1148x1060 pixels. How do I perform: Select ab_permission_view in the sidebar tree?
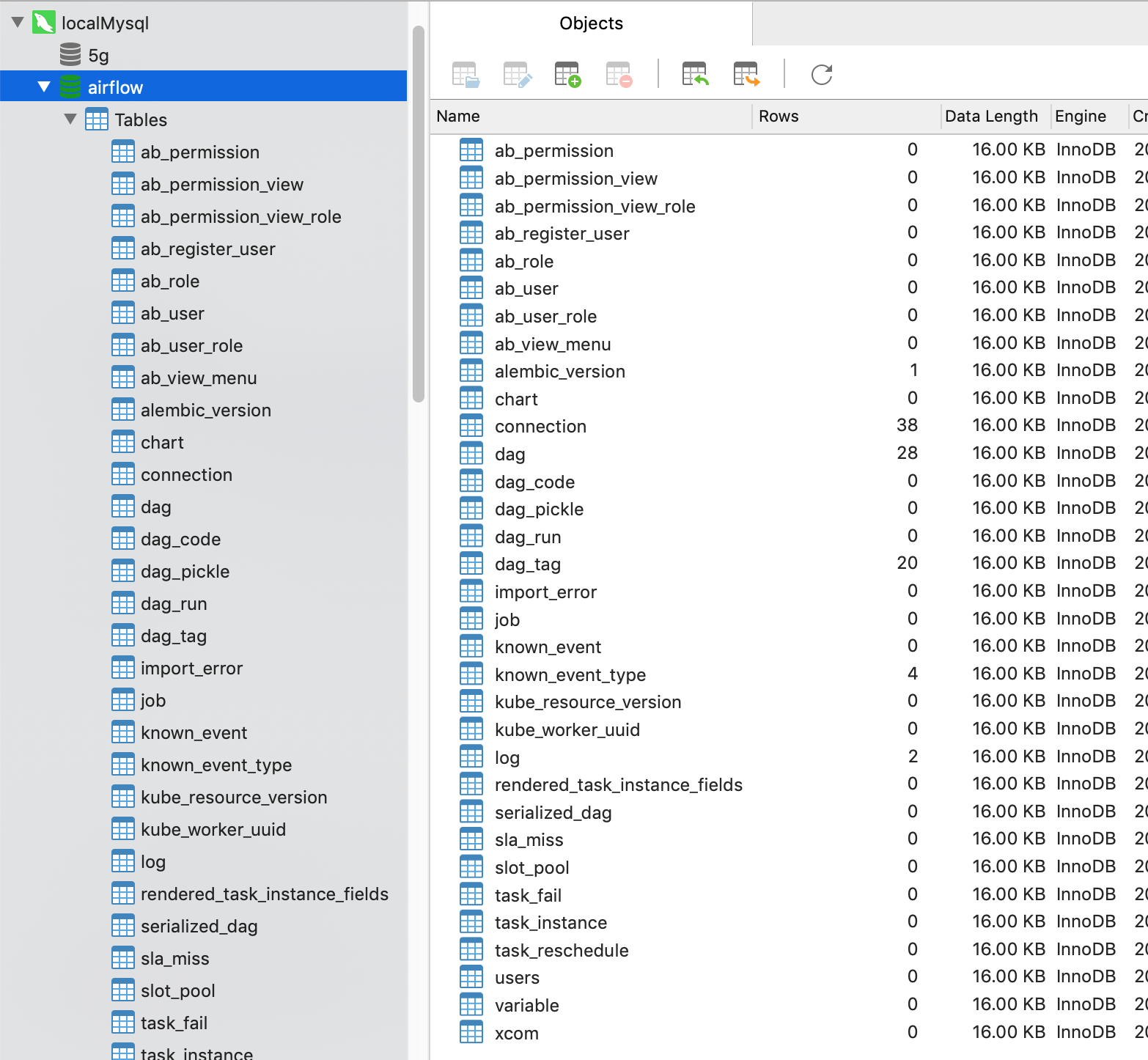point(221,184)
